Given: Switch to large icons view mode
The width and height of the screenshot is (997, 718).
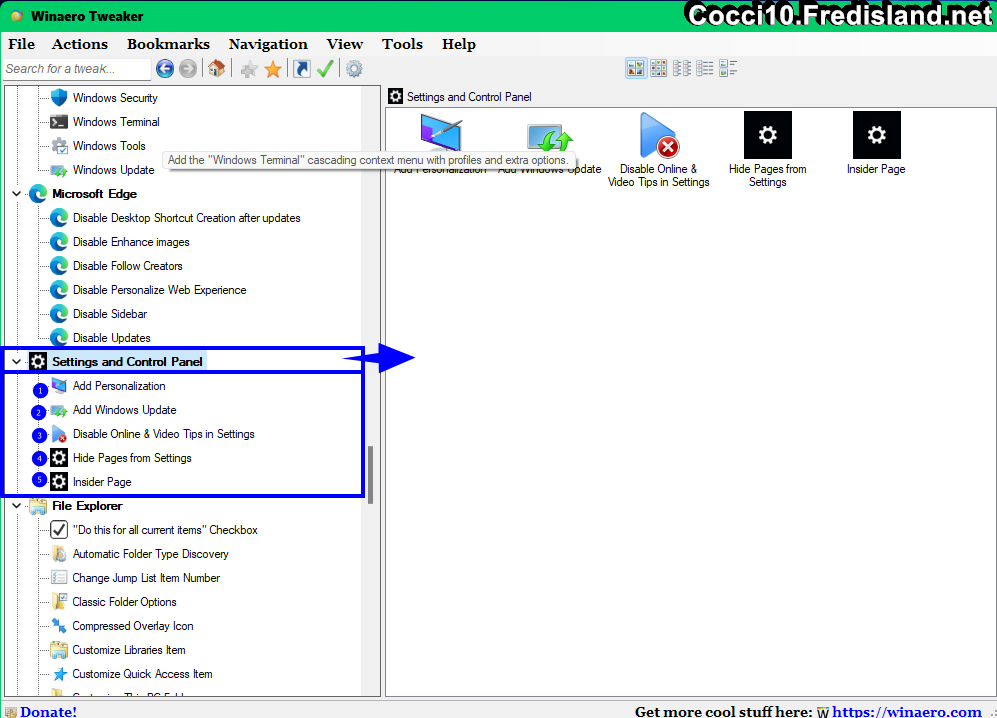Looking at the screenshot, I should (636, 68).
